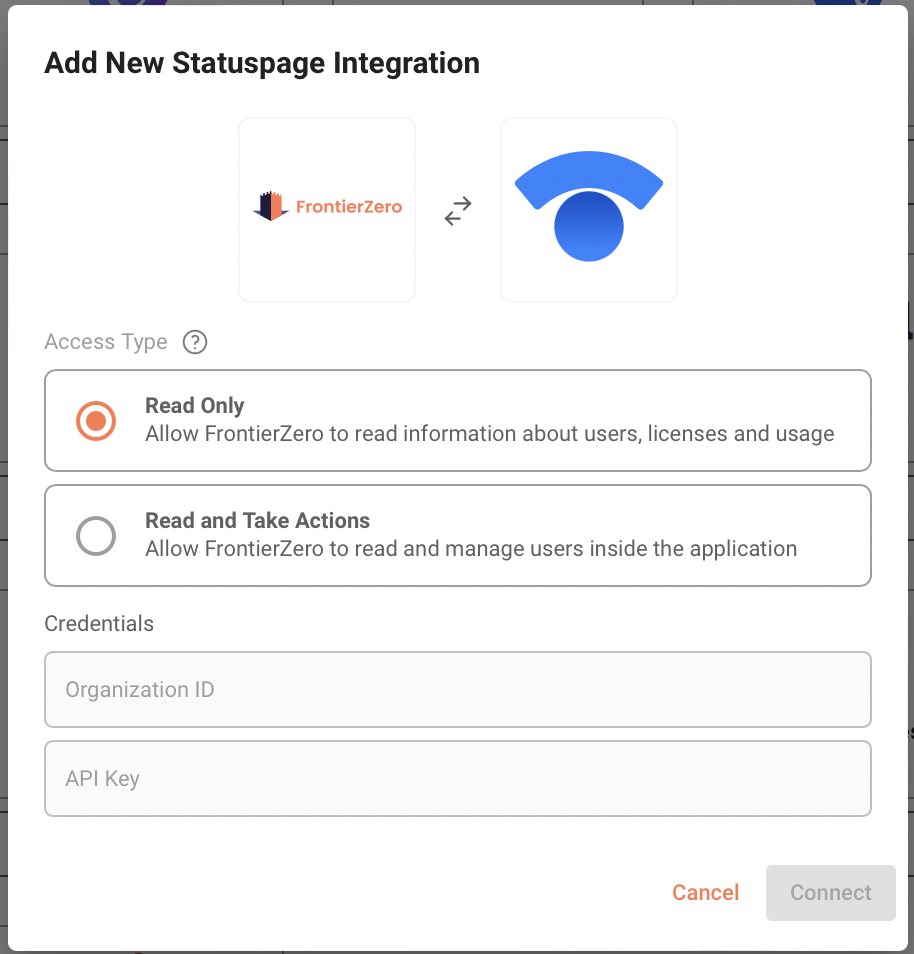This screenshot has width=914, height=954.
Task: Click the Statuspage logo's blue circle
Action: (589, 226)
